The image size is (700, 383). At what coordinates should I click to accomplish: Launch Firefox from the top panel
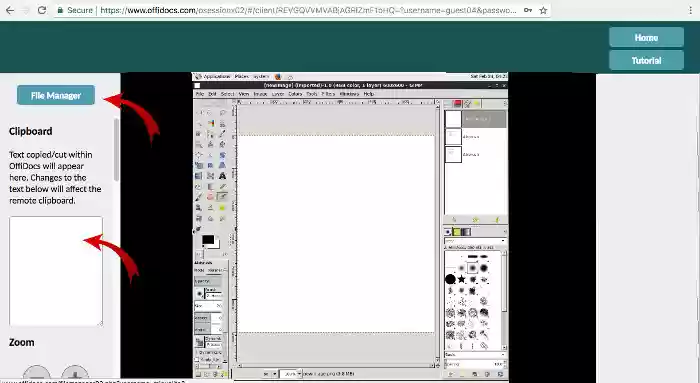(278, 76)
